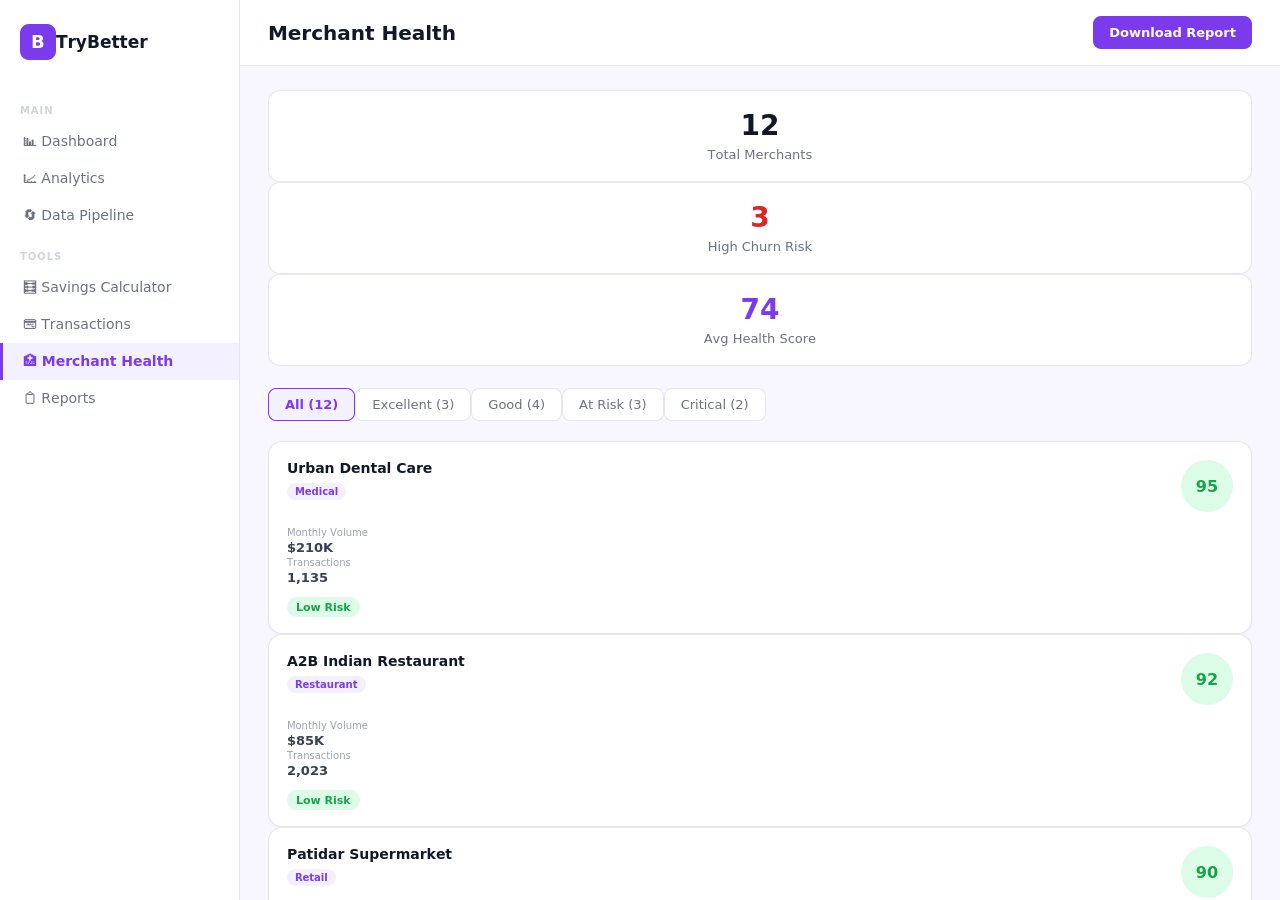Open Analytics via the trend-line icon
Screen dimensions: 1280x900
[30, 178]
